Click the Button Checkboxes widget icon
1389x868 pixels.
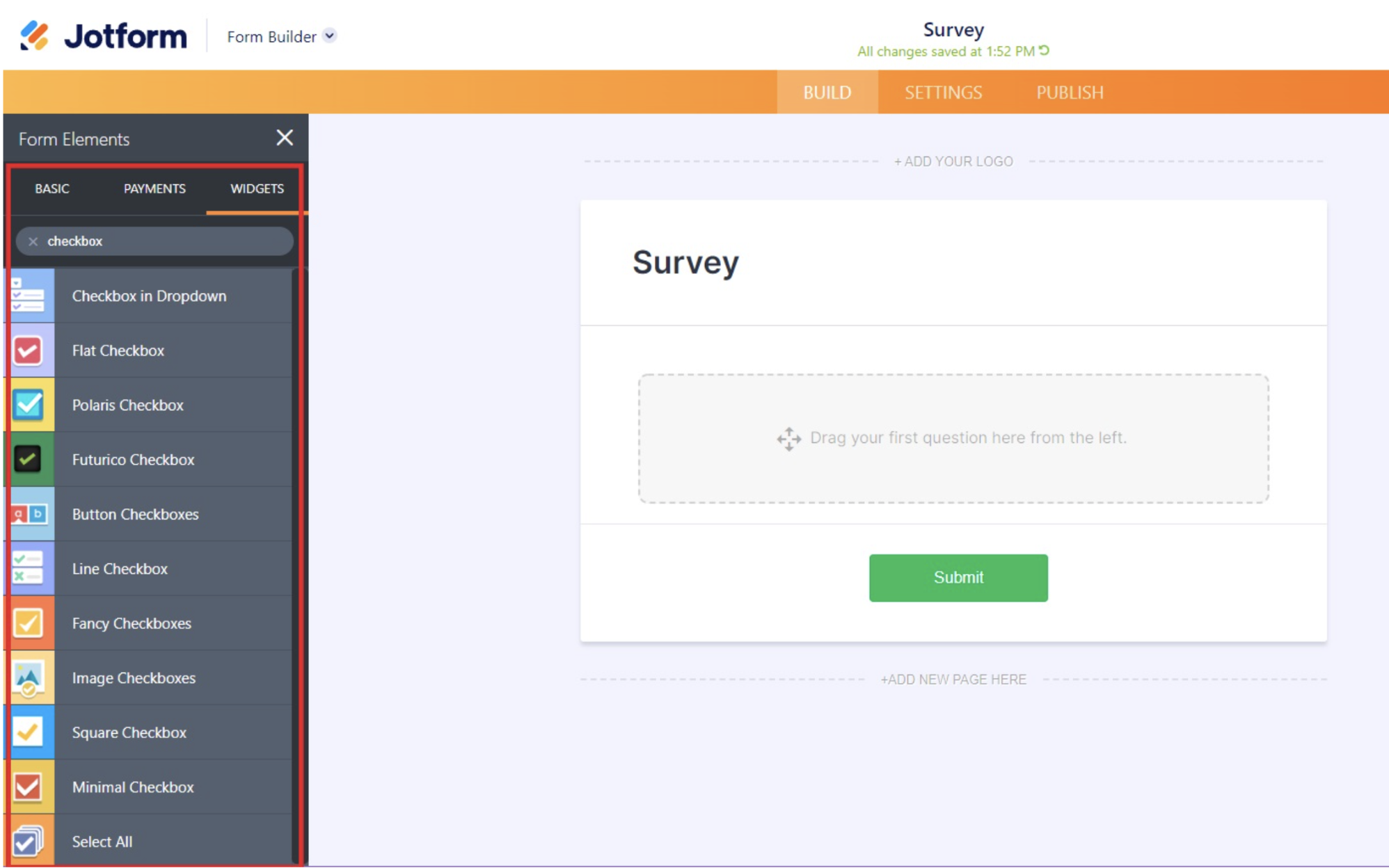pyautogui.click(x=29, y=514)
